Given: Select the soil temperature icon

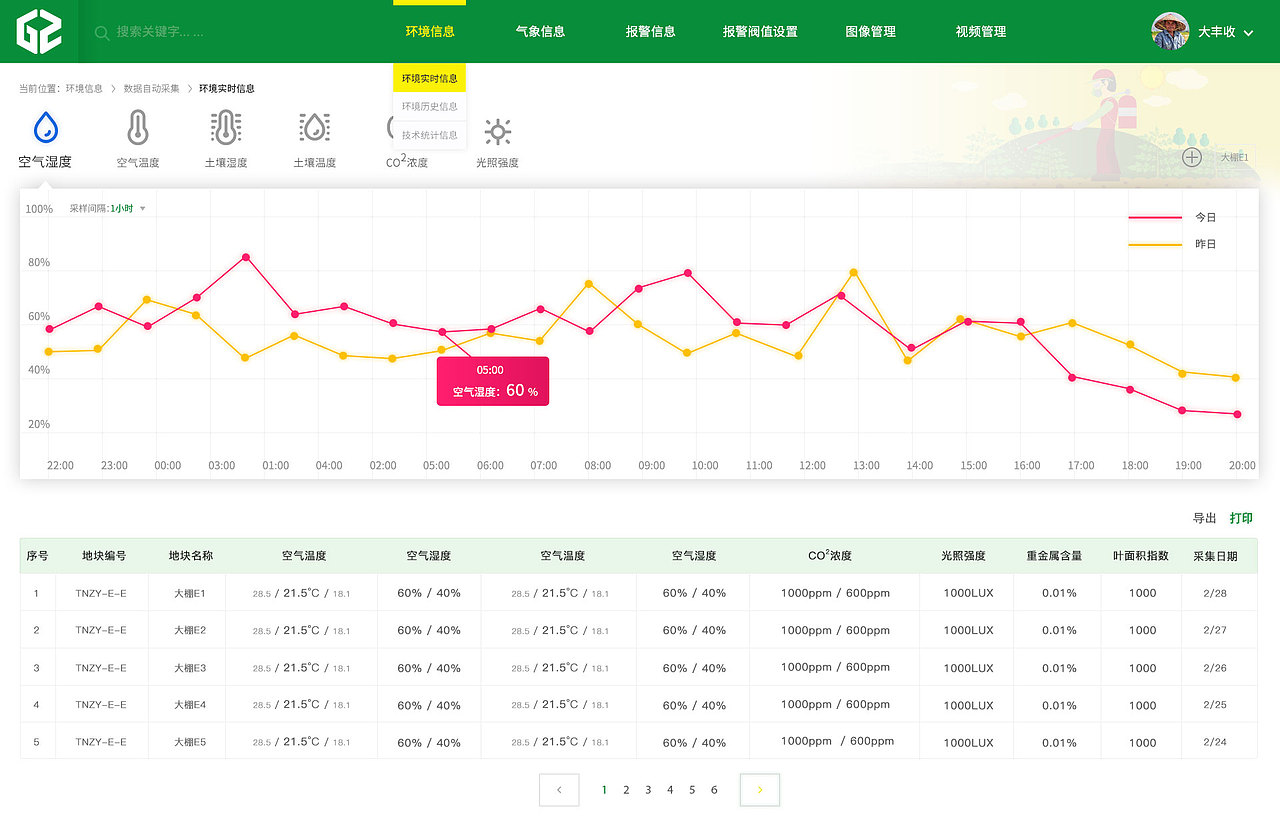Looking at the screenshot, I should 314,128.
